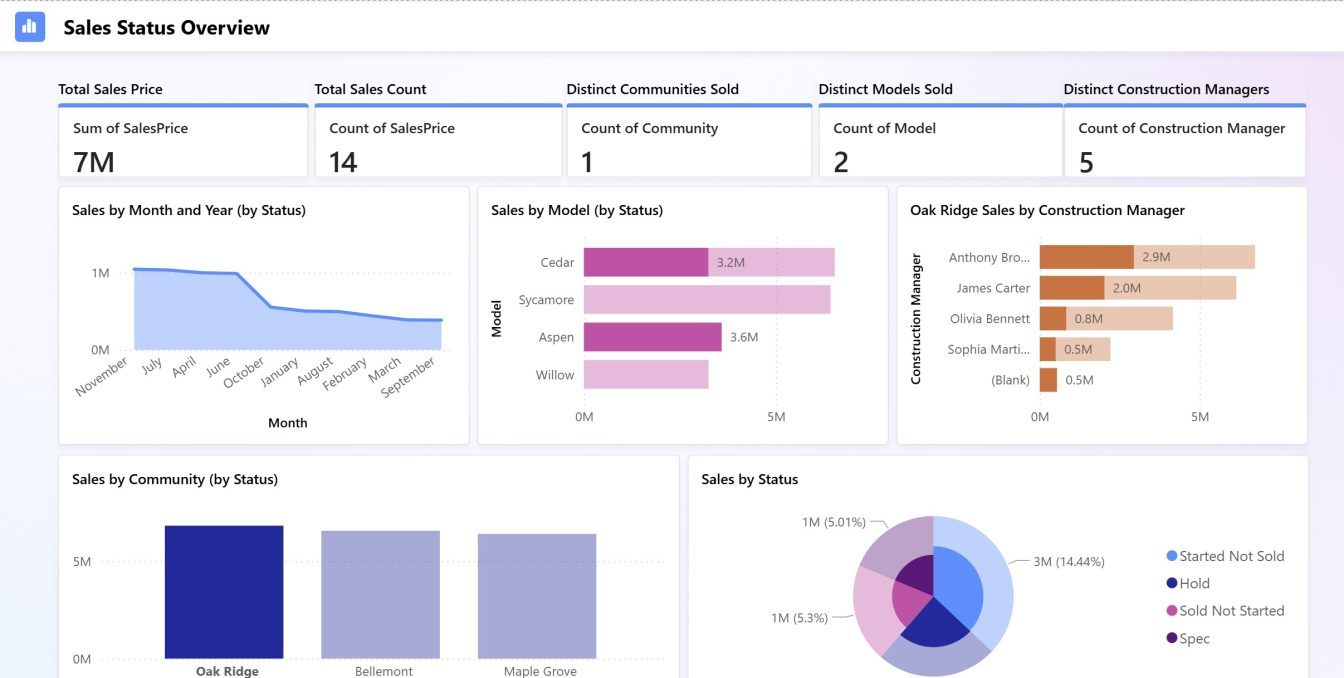The width and height of the screenshot is (1344, 678).
Task: Select the Anthony Bro... construction manager bar
Action: pos(1086,257)
